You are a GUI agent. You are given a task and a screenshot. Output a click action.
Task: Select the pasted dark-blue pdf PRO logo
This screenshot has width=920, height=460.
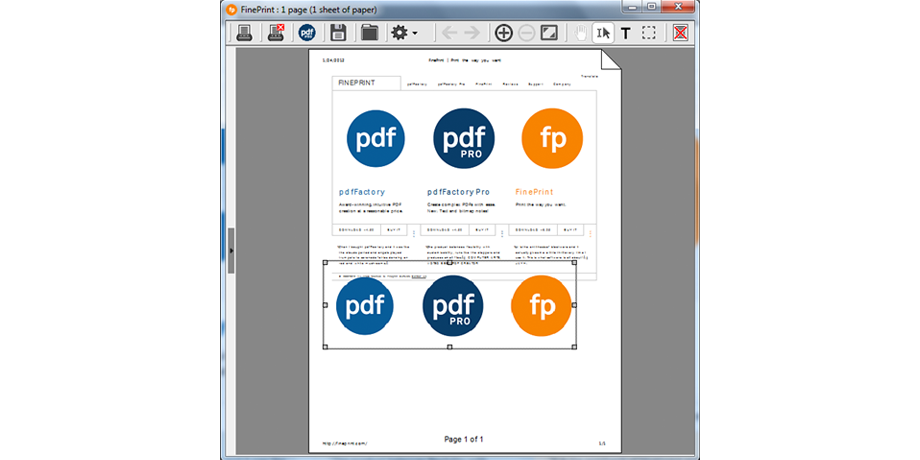tap(452, 306)
